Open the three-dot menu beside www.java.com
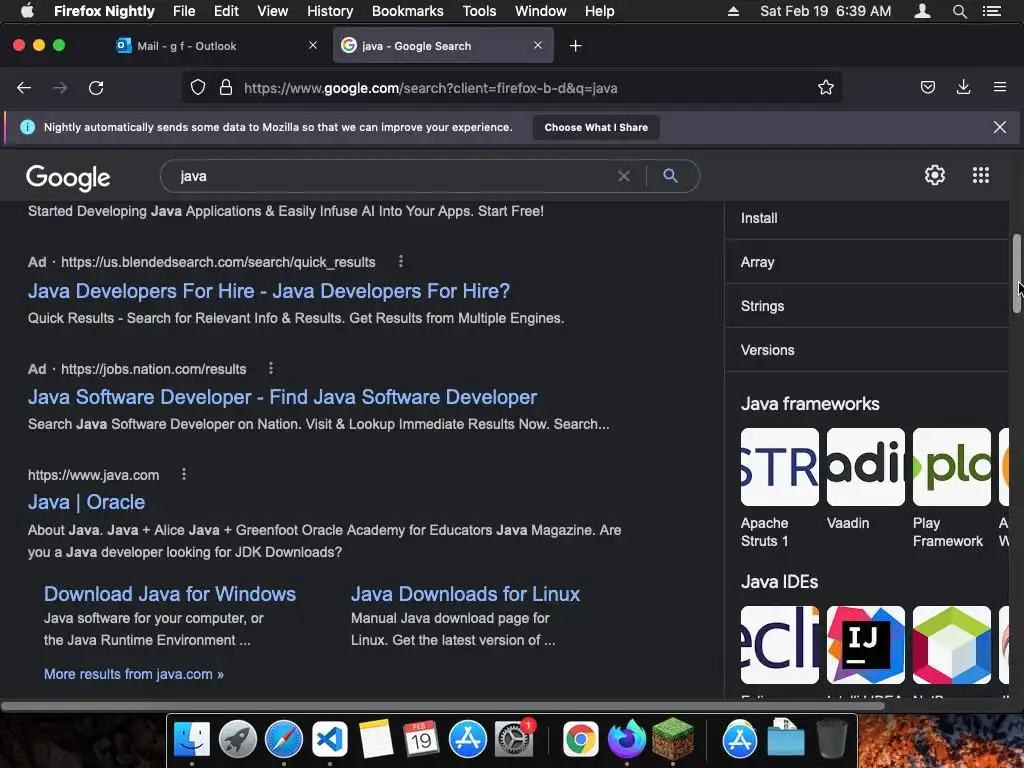Viewport: 1024px width, 768px height. 184,475
